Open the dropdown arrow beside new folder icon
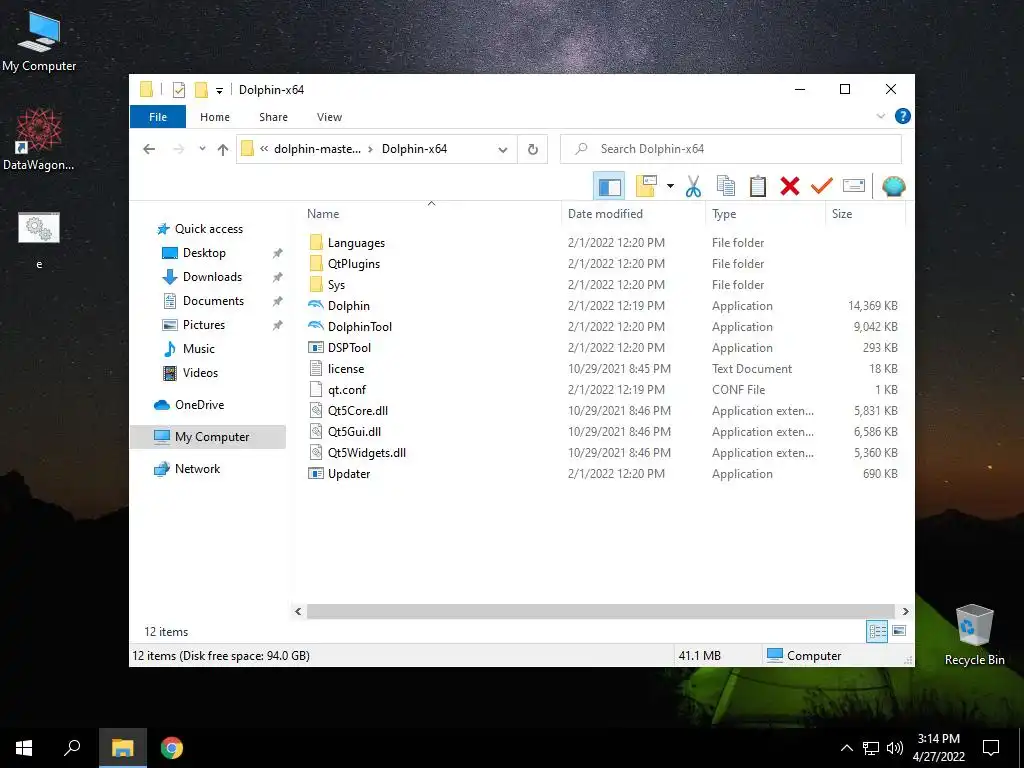1024x768 pixels. click(670, 187)
